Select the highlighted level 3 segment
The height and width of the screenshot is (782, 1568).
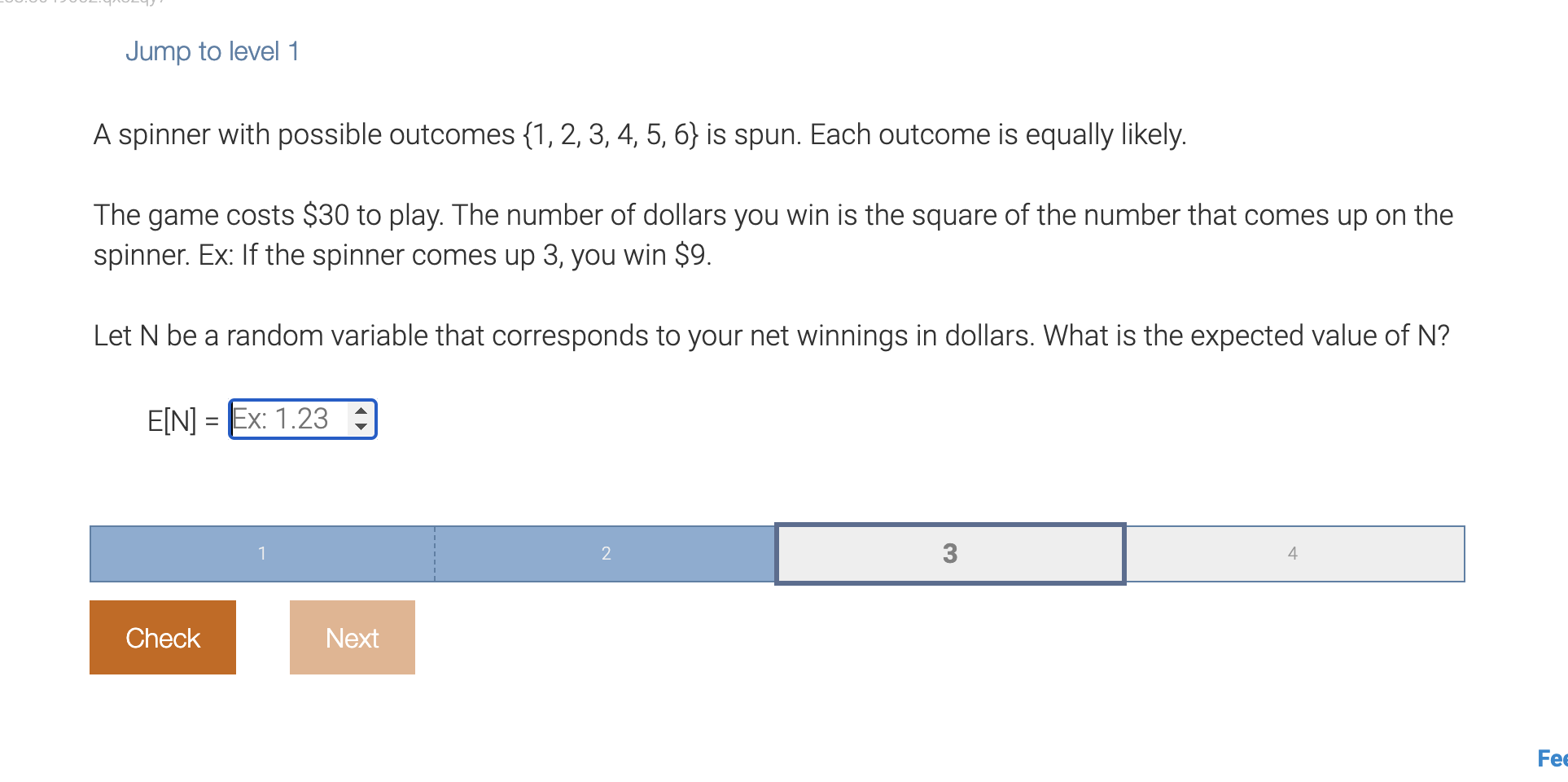point(949,554)
